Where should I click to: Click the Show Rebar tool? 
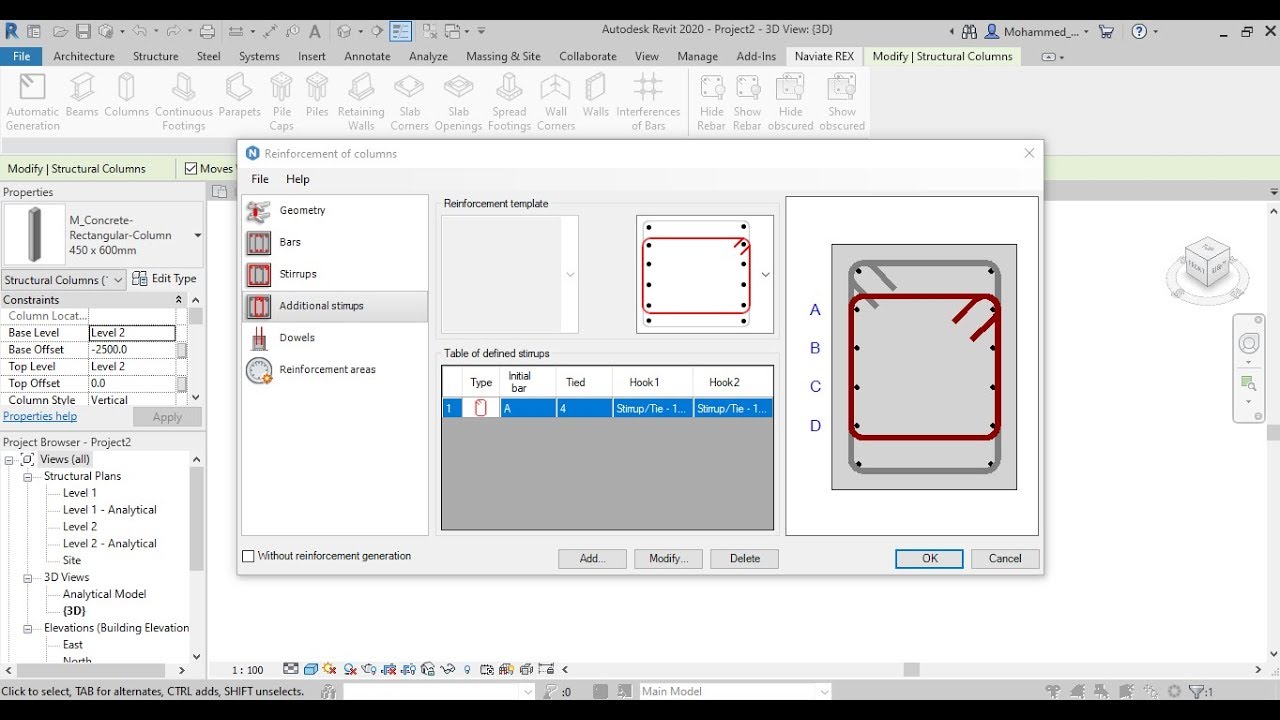click(748, 102)
